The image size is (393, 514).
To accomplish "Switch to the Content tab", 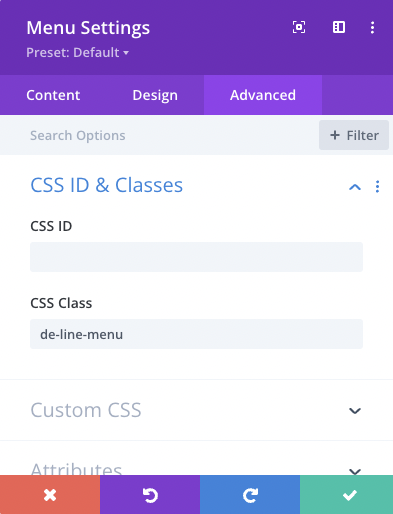I will coord(53,95).
